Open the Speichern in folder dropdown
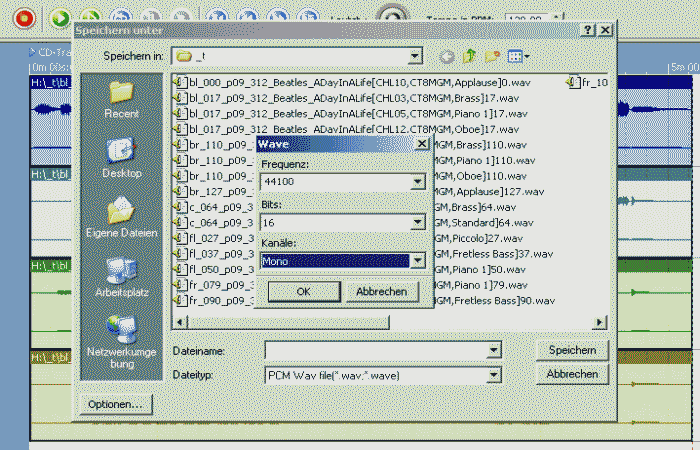This screenshot has height=450, width=700. [414, 56]
